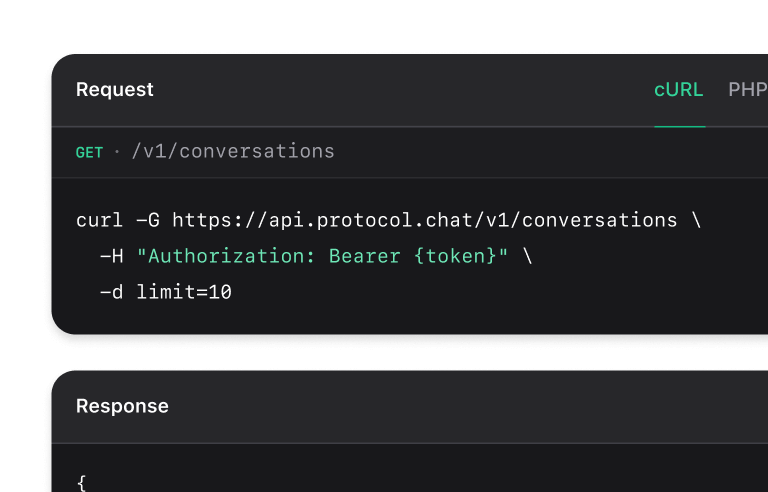Click the Response panel title
The width and height of the screenshot is (768, 492).
122,406
